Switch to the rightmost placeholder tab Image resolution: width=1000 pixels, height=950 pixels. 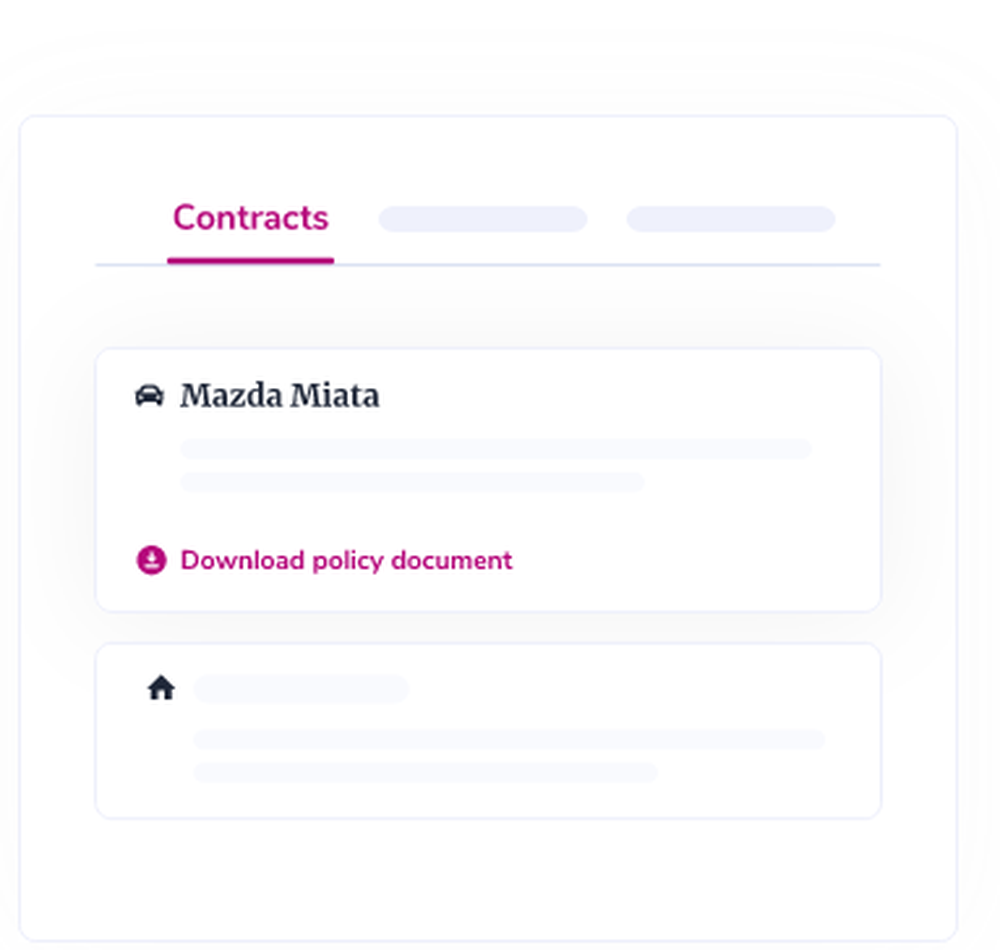click(x=730, y=219)
